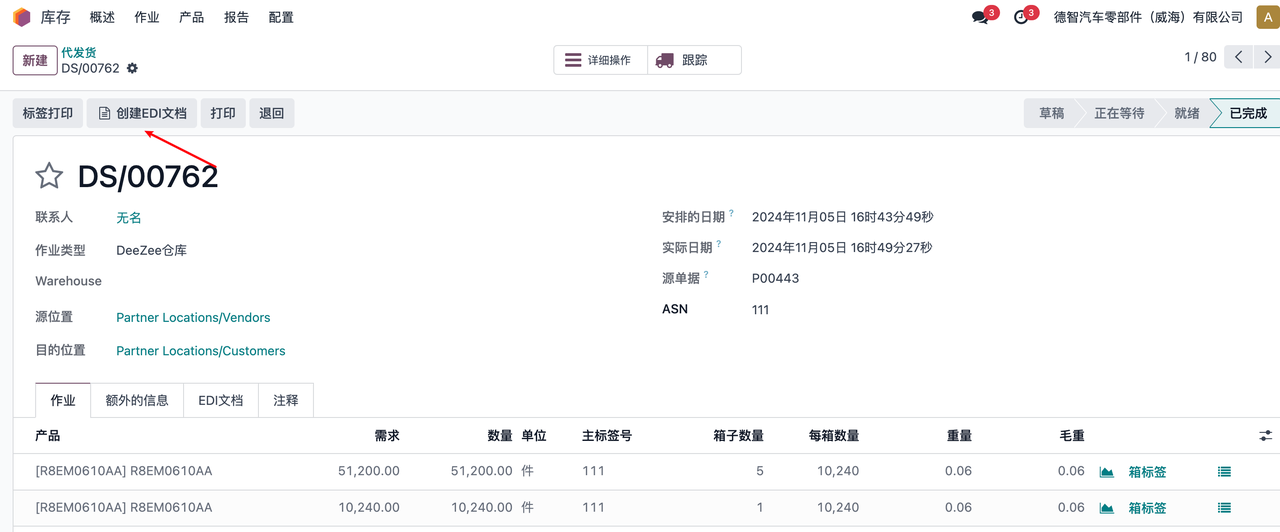Go to previous record arrow
This screenshot has height=532, width=1280.
pos(1239,57)
